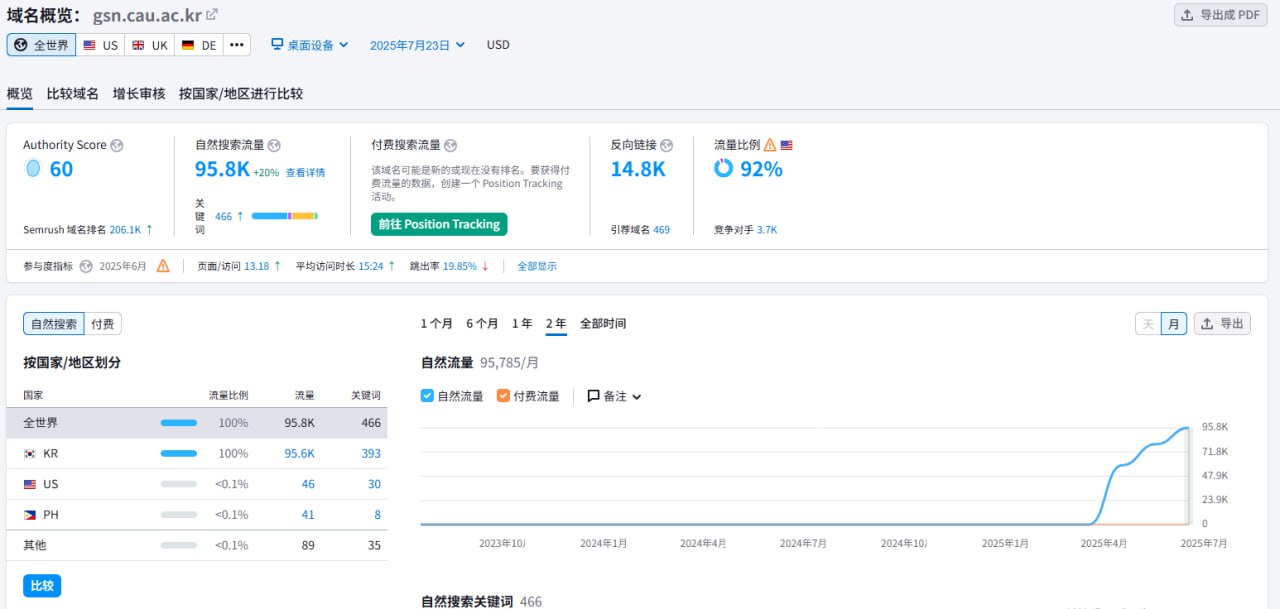The image size is (1280, 609).
Task: Open the 2025年7月23日 date dropdown
Action: pyautogui.click(x=417, y=45)
